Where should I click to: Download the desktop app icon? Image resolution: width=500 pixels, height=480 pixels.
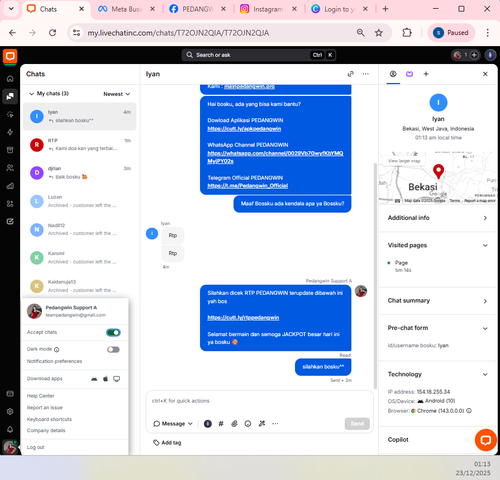tap(116, 379)
